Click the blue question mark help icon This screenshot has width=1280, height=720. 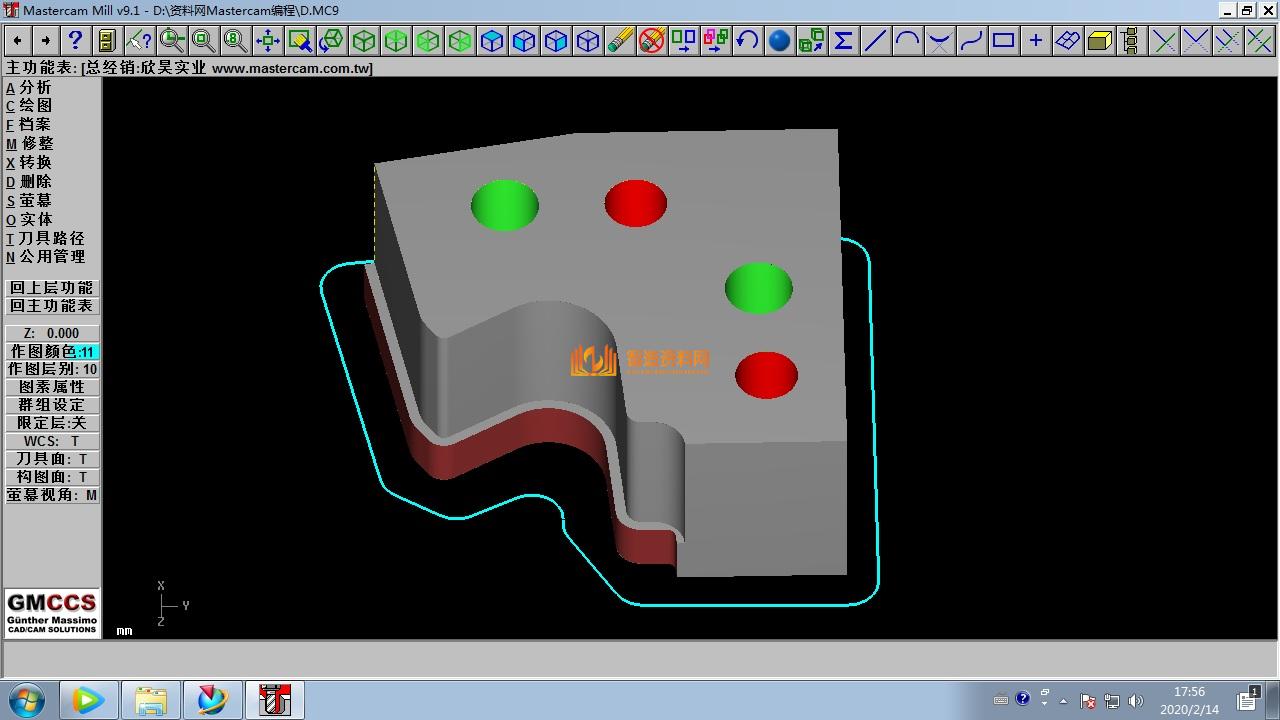click(75, 40)
